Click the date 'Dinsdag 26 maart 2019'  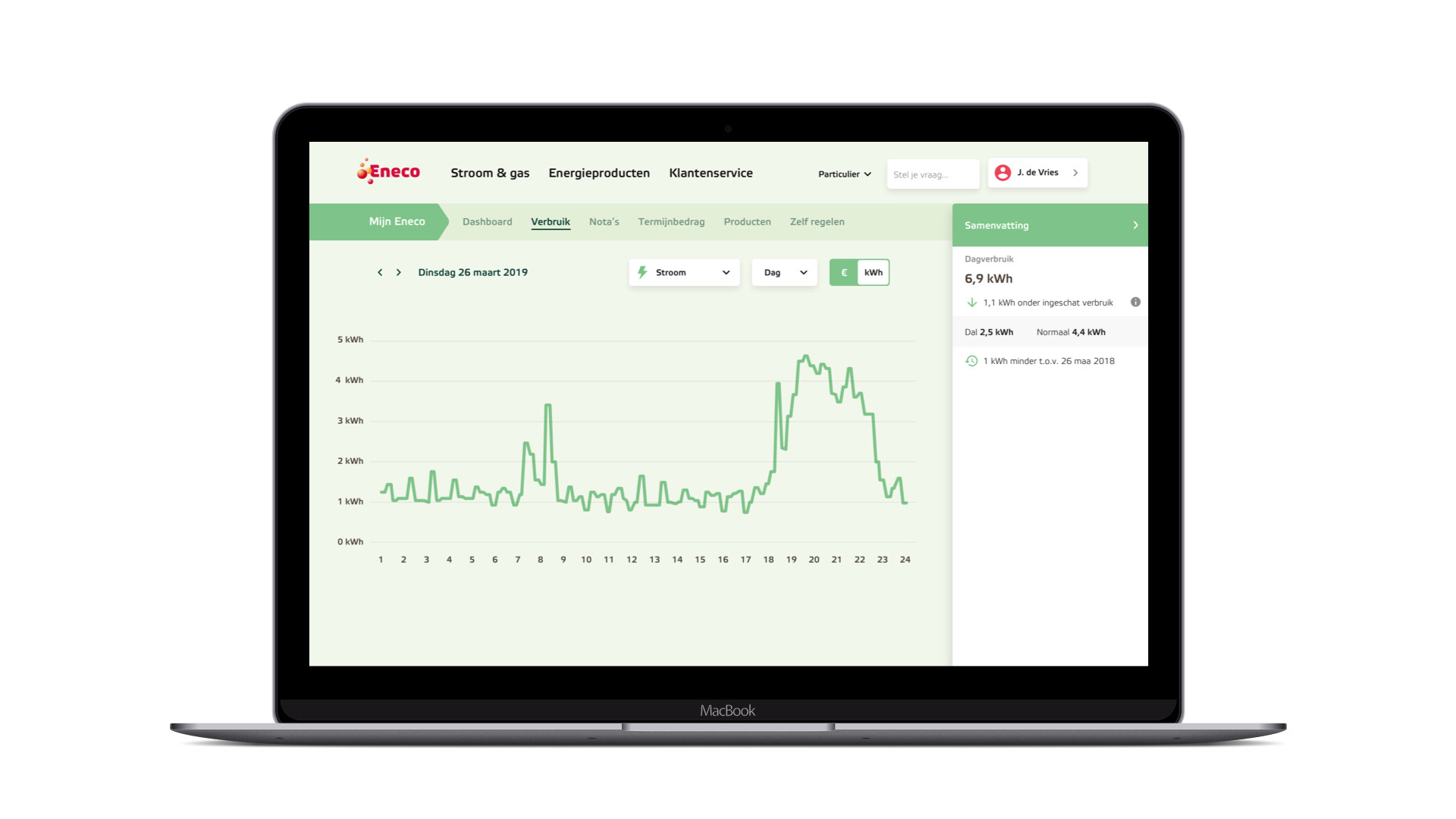pos(472,272)
